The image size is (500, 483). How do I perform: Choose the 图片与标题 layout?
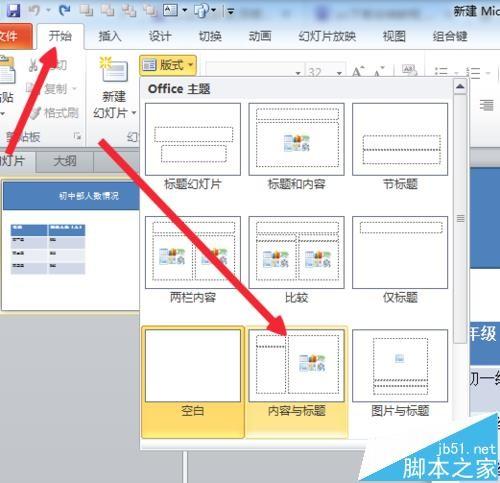click(400, 374)
